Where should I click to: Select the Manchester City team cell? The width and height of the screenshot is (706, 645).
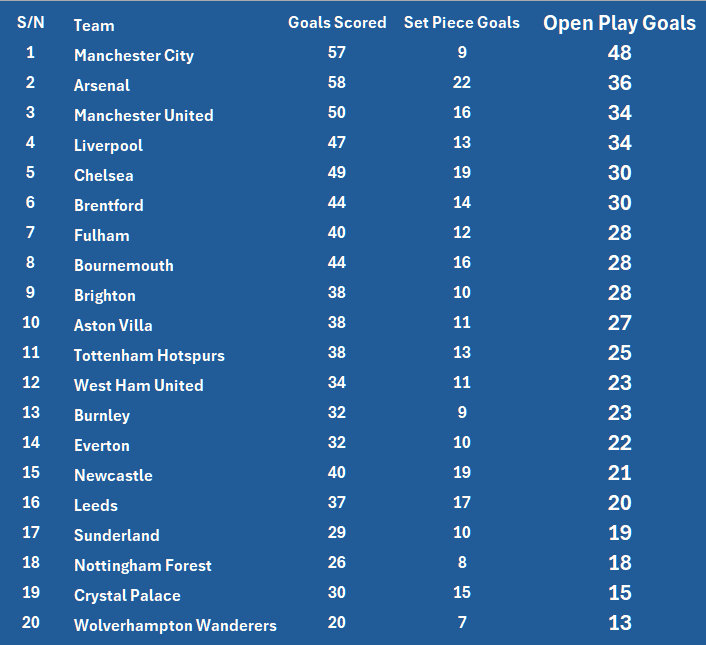(134, 55)
